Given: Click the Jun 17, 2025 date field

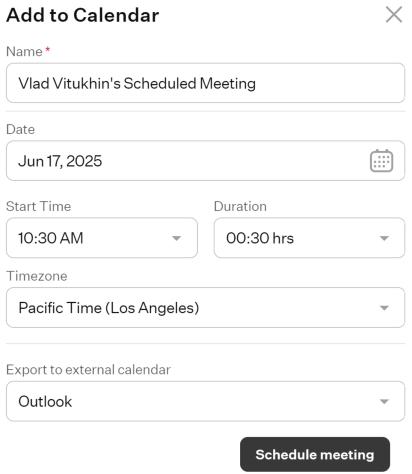Looking at the screenshot, I should point(205,161).
